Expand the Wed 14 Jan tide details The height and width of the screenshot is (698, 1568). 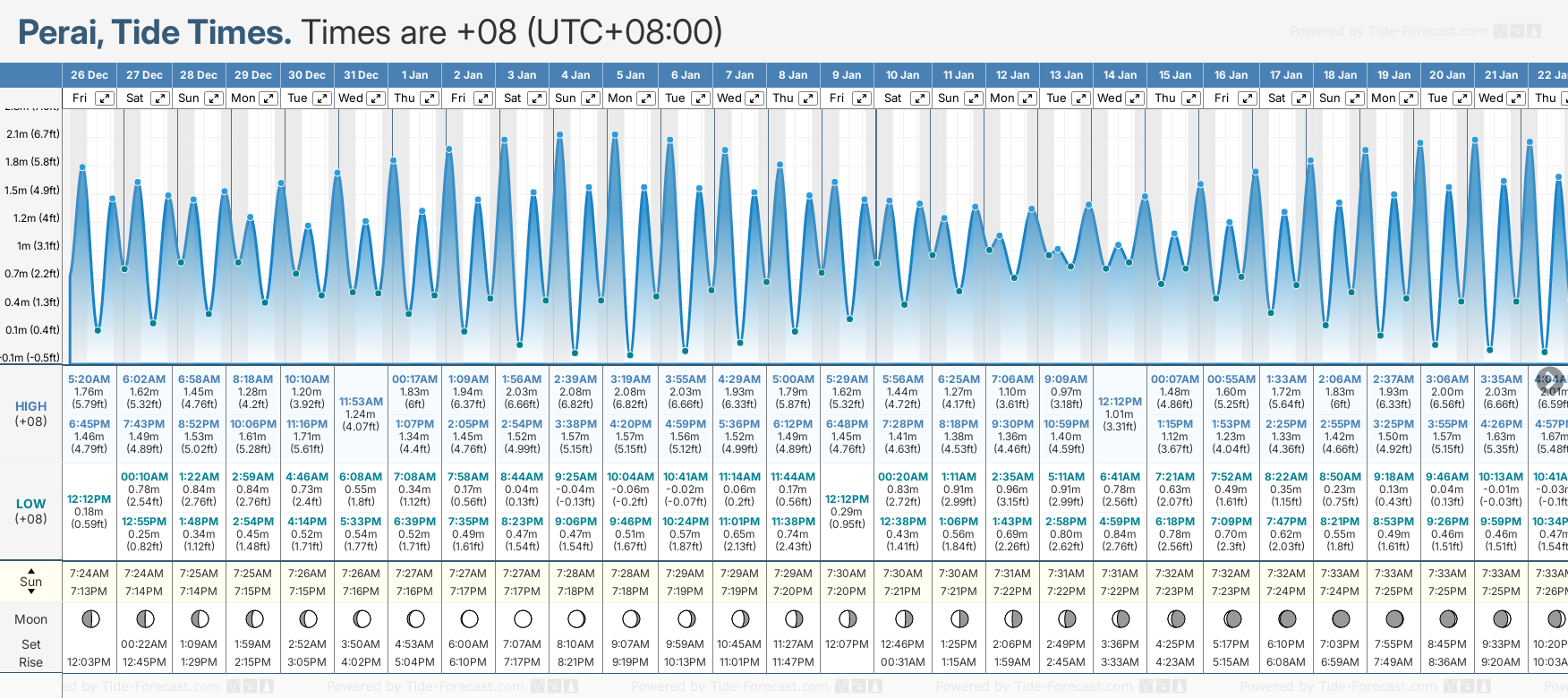[1134, 98]
